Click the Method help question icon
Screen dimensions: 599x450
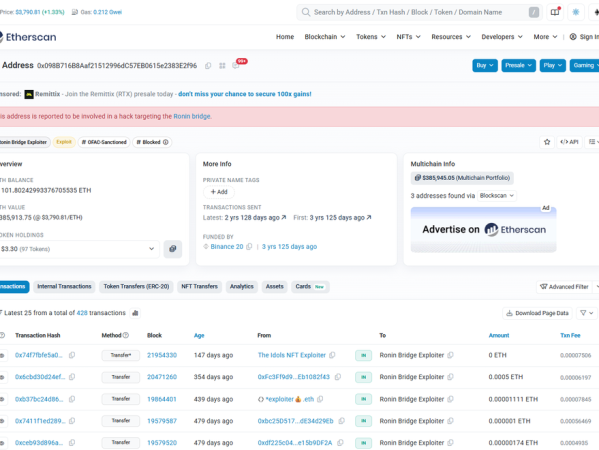[126, 335]
